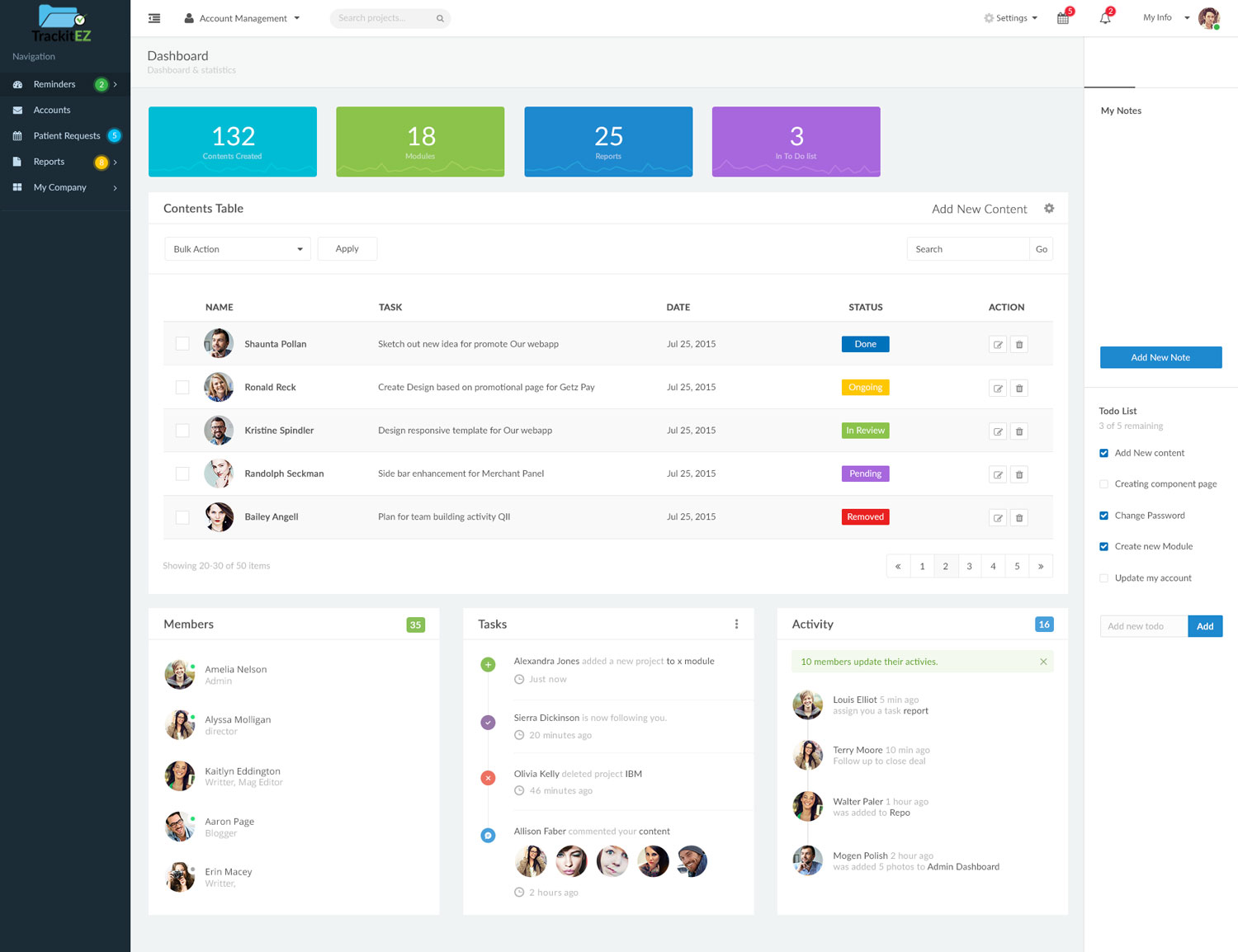Click the Add New Note button
This screenshot has width=1238, height=952.
pyautogui.click(x=1160, y=357)
